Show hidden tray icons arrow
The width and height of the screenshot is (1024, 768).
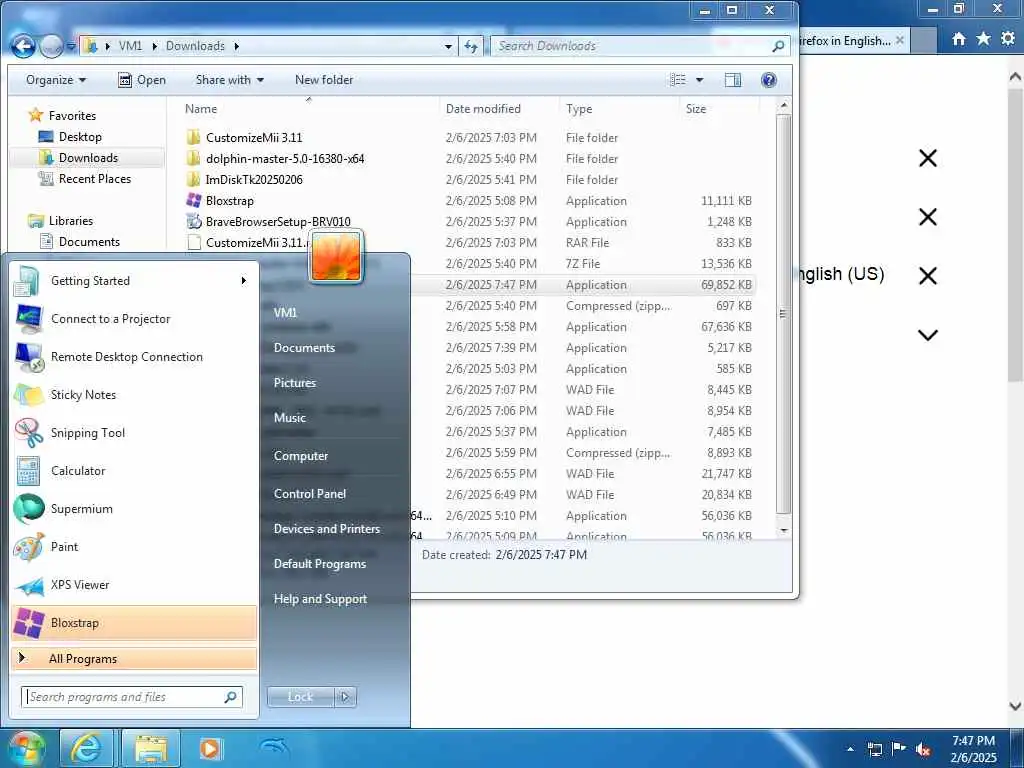click(x=850, y=749)
